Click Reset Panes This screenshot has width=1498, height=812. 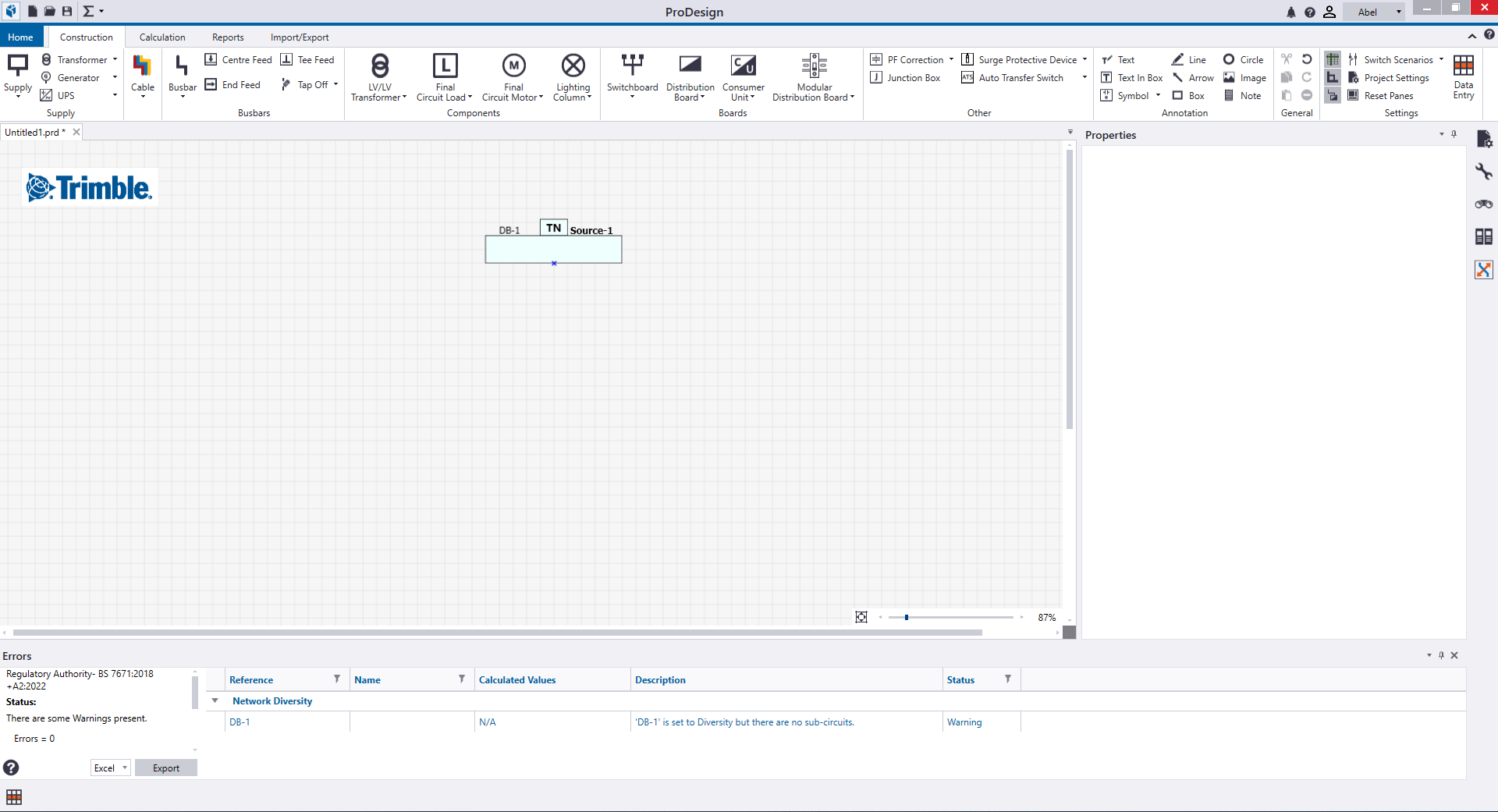(1380, 96)
